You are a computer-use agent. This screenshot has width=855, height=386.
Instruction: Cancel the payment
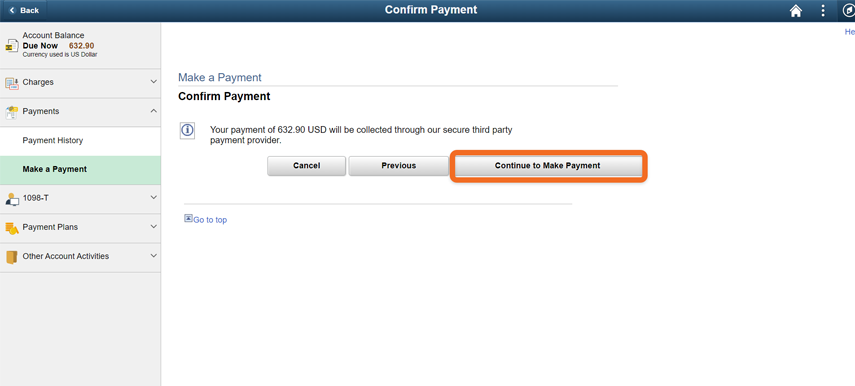coord(306,166)
